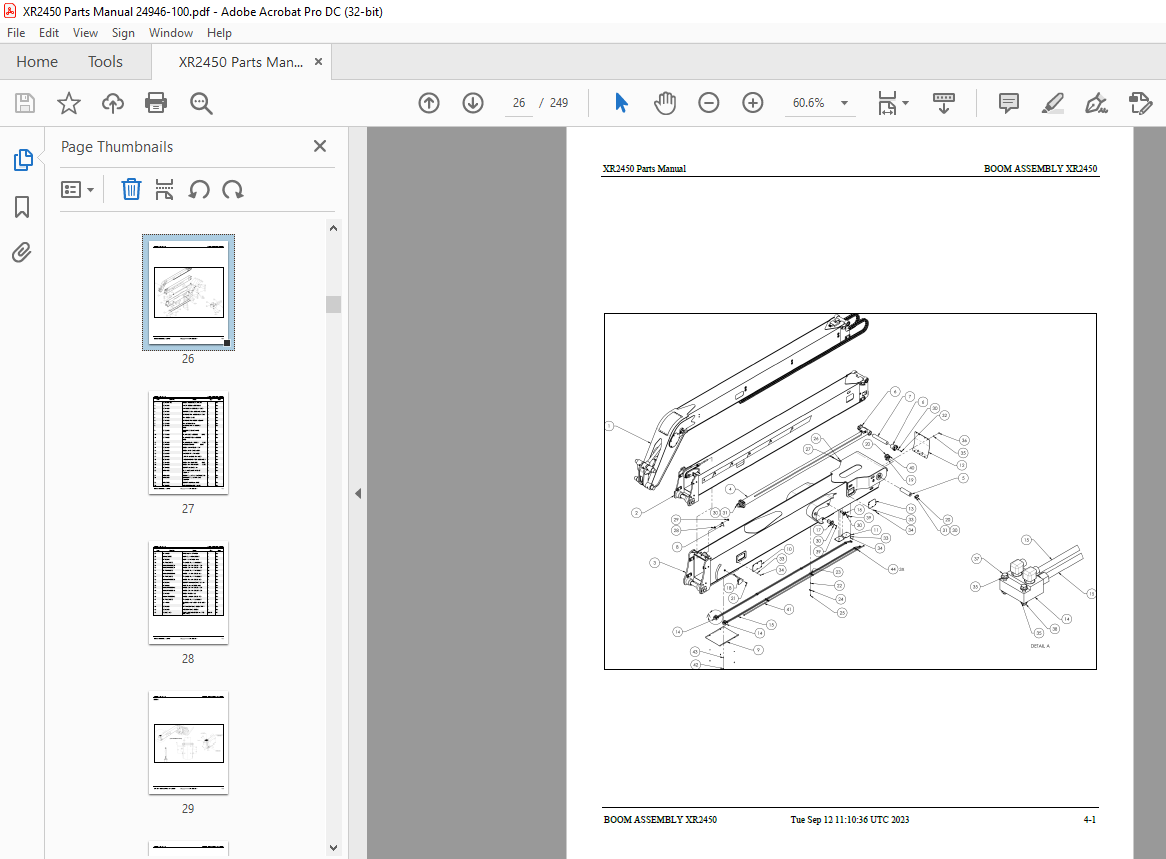Click the page number field showing 26
This screenshot has height=859, width=1166.
518,103
